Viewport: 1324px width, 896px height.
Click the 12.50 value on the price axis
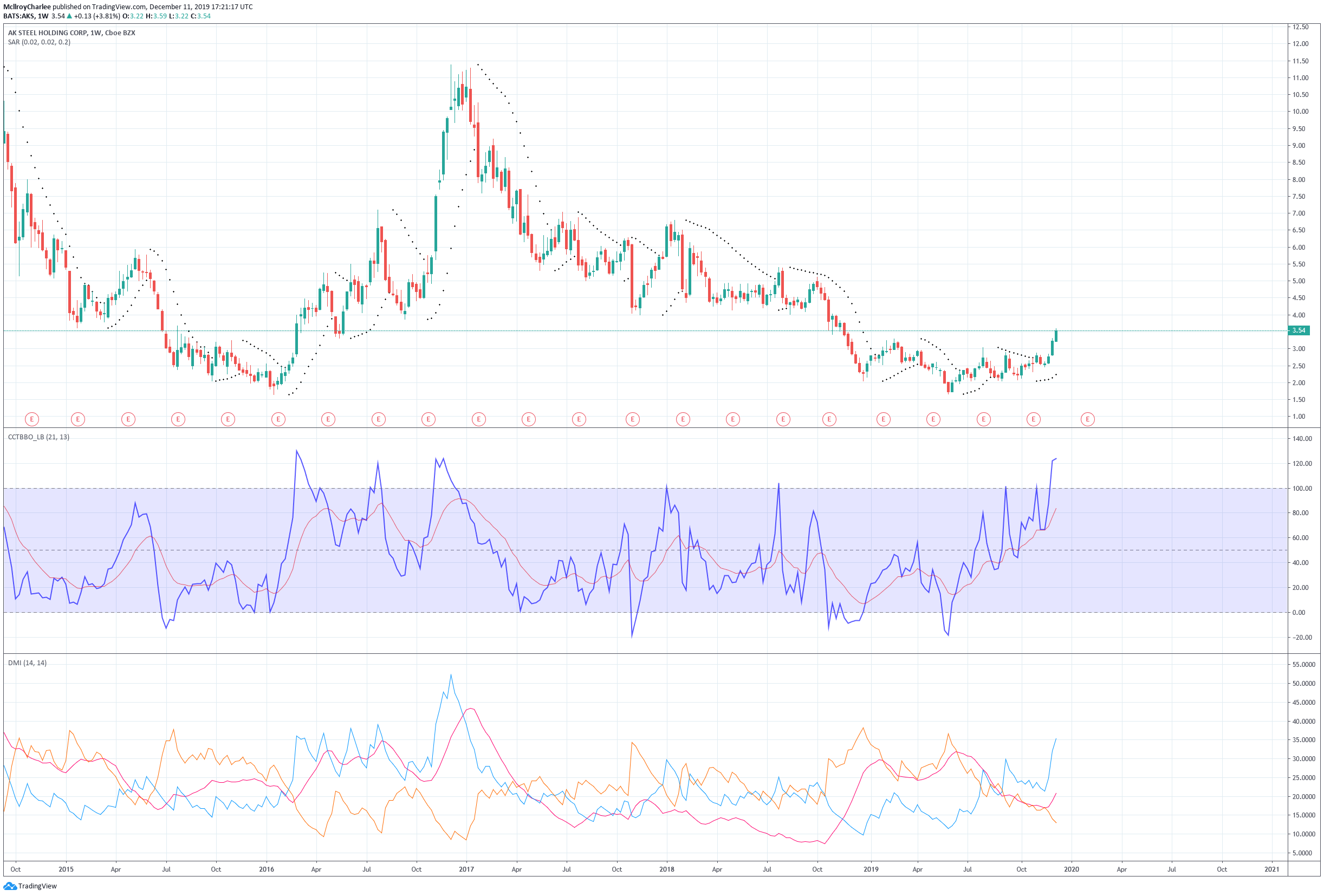point(1301,27)
